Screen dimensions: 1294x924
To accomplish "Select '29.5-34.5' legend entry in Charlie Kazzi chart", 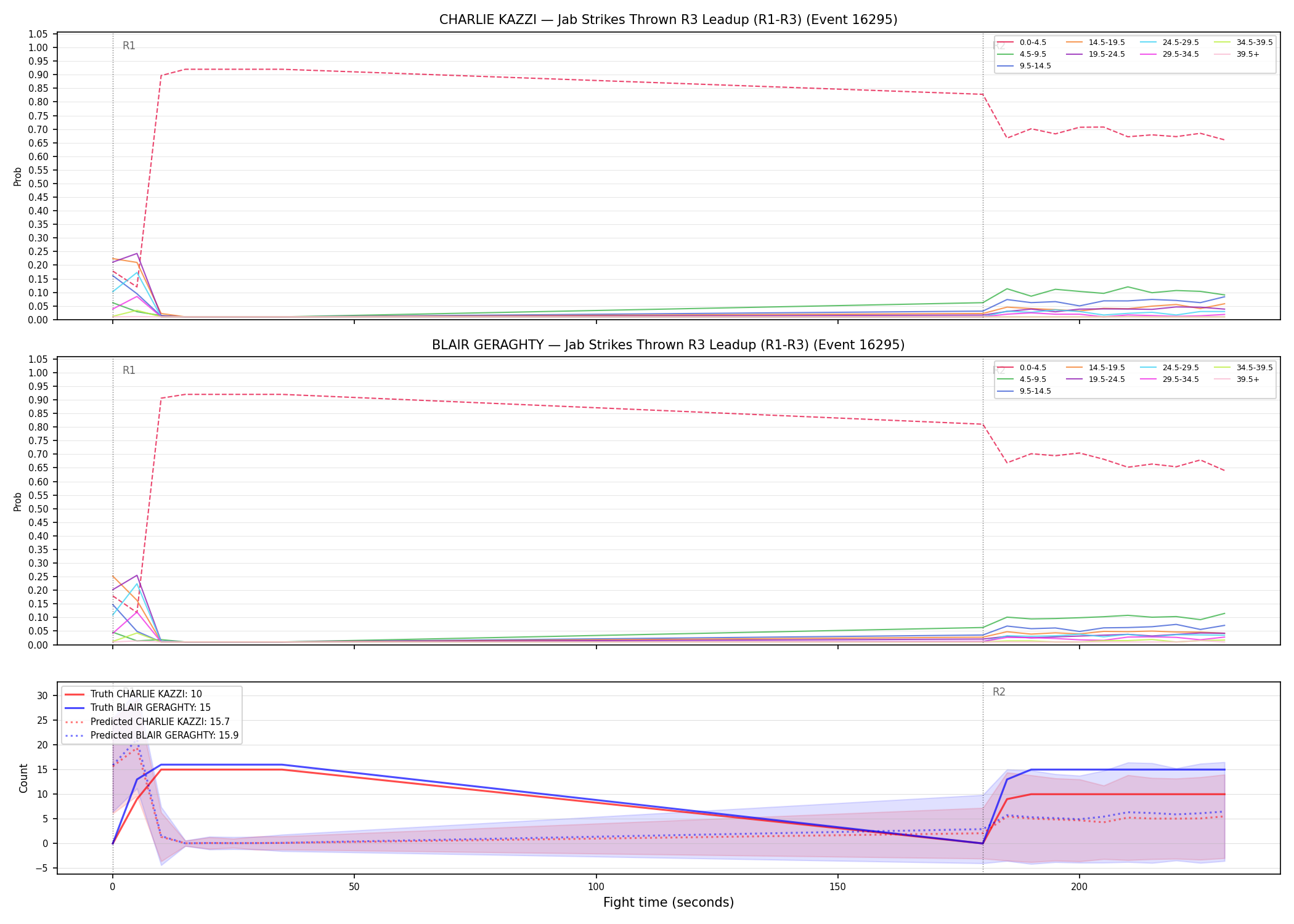I will [x=1170, y=54].
